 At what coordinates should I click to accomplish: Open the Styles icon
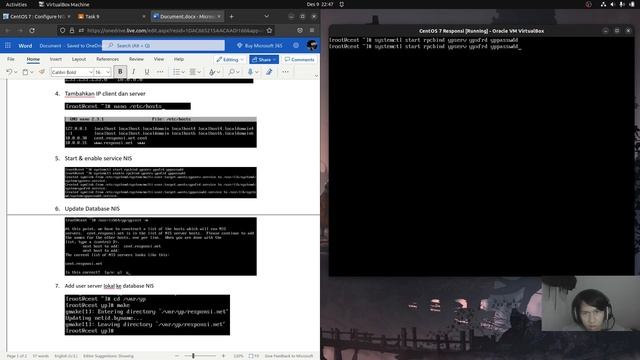[x=211, y=72]
